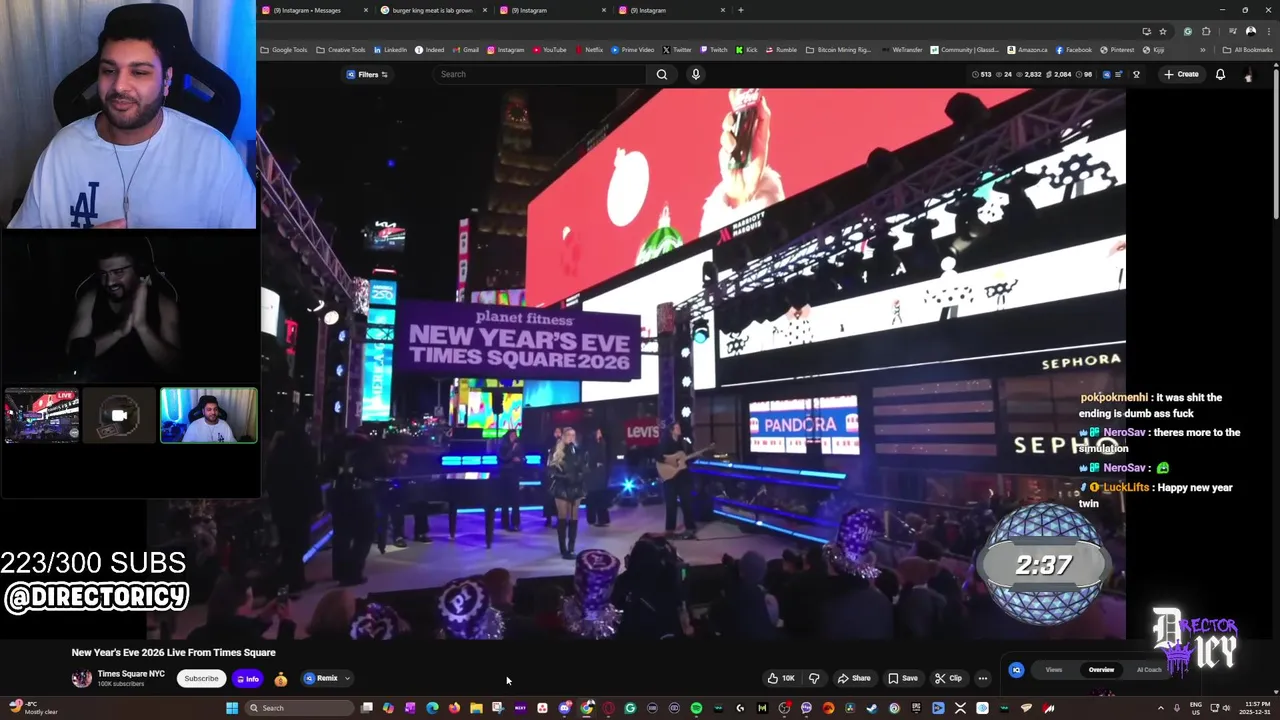
Task: Open the YouTube account avatar top right
Action: pyautogui.click(x=1248, y=75)
